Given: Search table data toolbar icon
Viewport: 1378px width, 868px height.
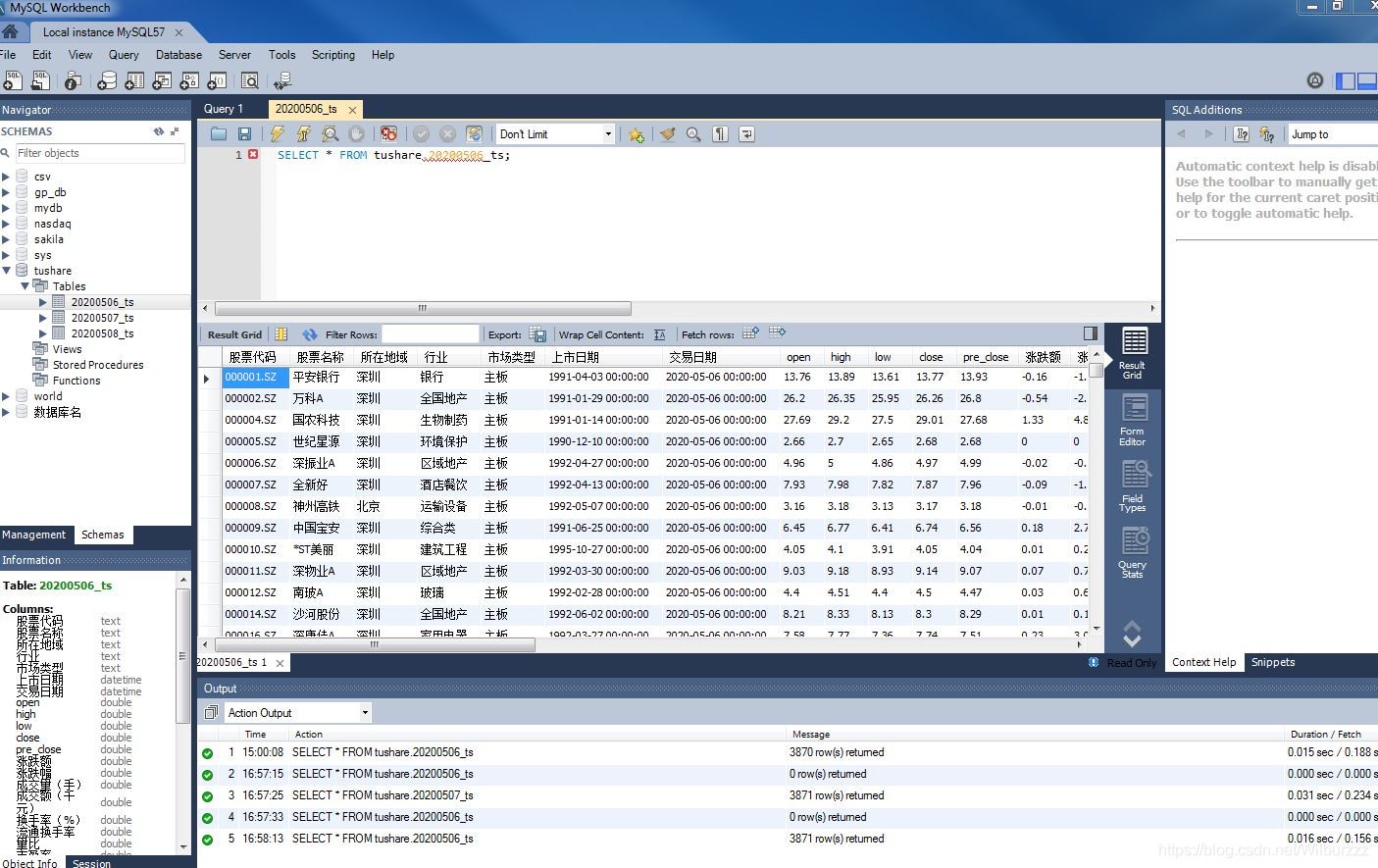Looking at the screenshot, I should pyautogui.click(x=250, y=80).
